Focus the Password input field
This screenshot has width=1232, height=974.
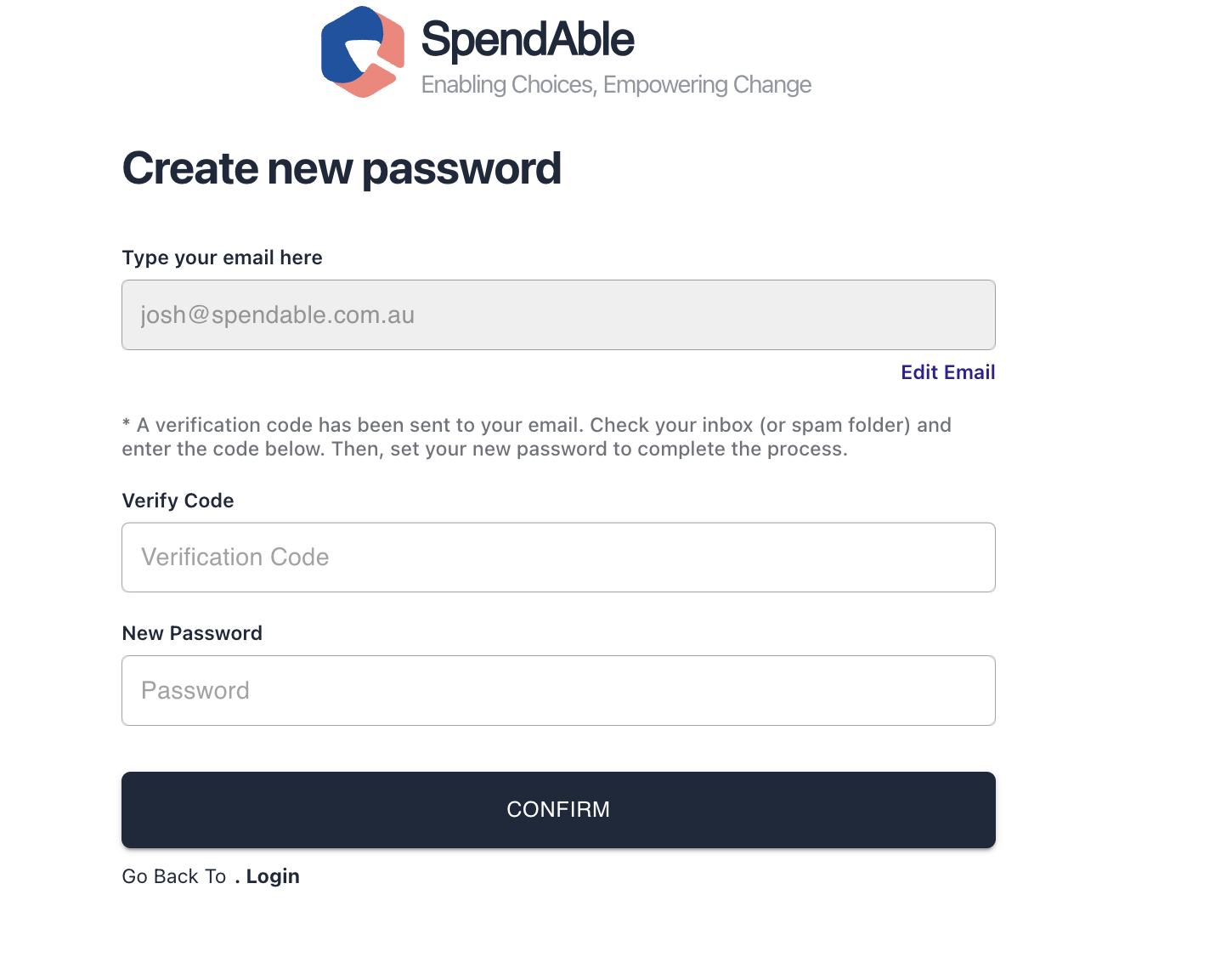tap(558, 690)
